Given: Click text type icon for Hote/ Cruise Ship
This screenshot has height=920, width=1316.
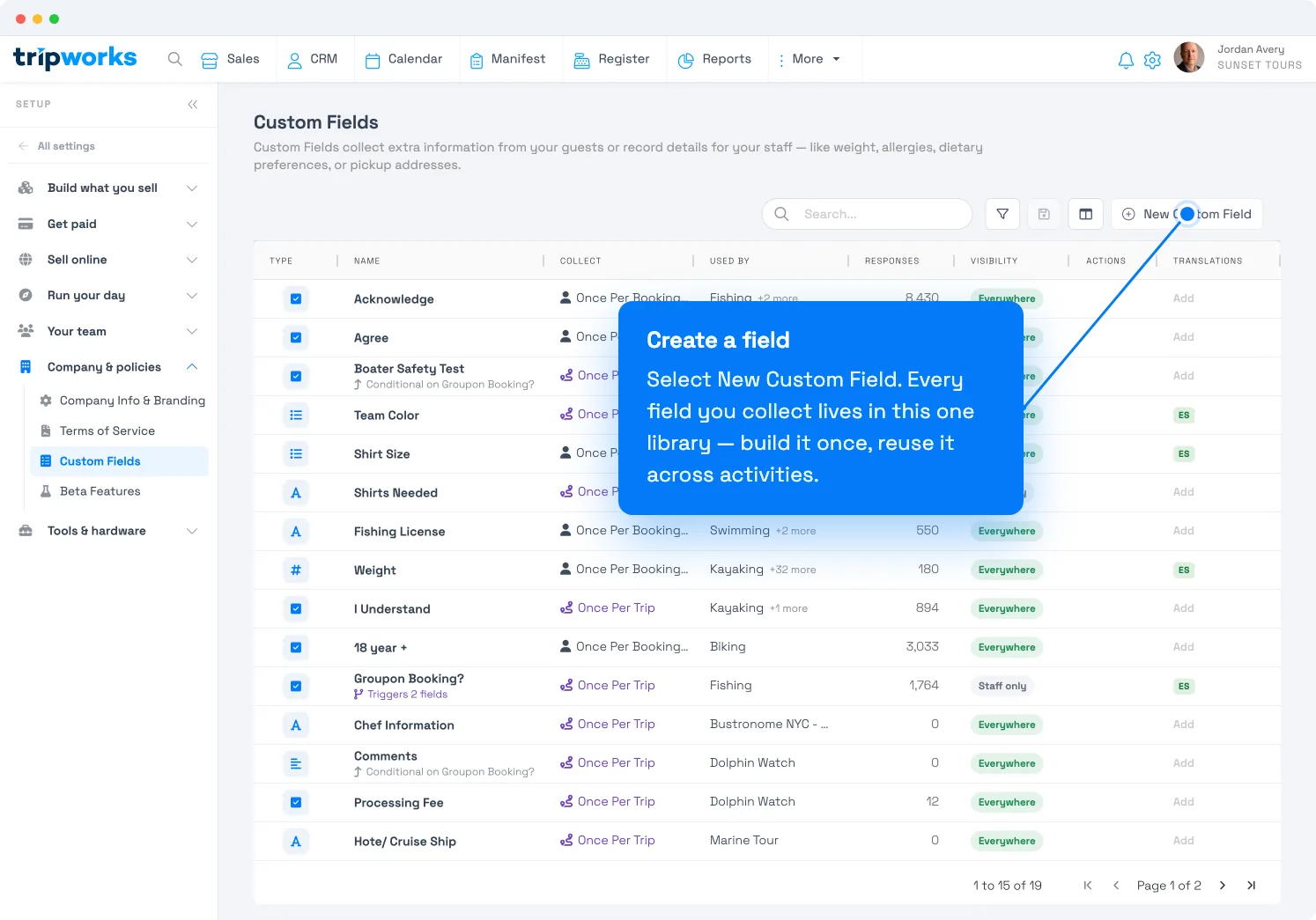Looking at the screenshot, I should (296, 841).
